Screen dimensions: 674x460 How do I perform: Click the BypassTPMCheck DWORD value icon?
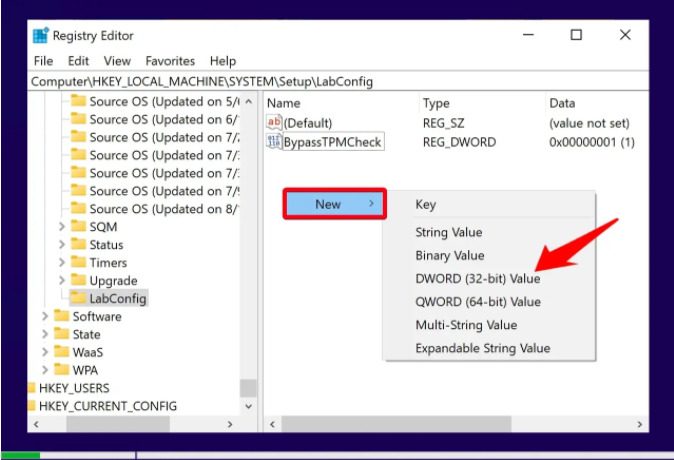point(274,141)
